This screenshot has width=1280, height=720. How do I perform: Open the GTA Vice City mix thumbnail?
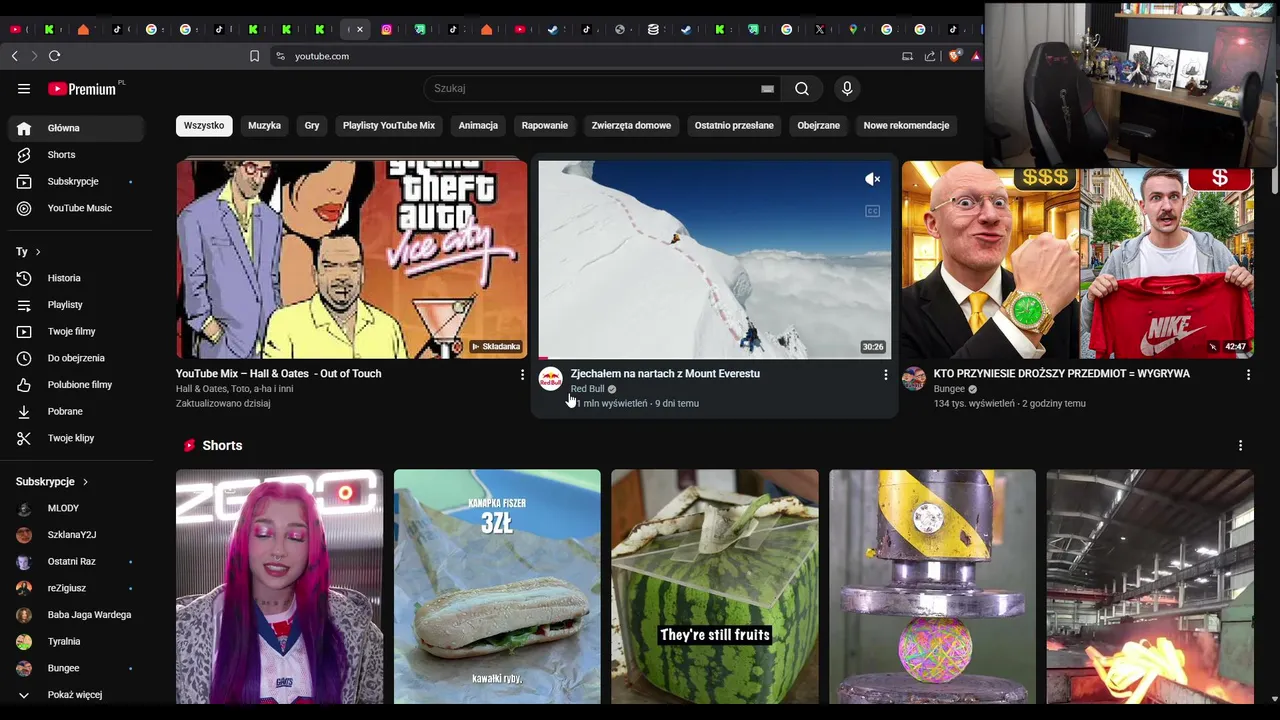coord(352,259)
